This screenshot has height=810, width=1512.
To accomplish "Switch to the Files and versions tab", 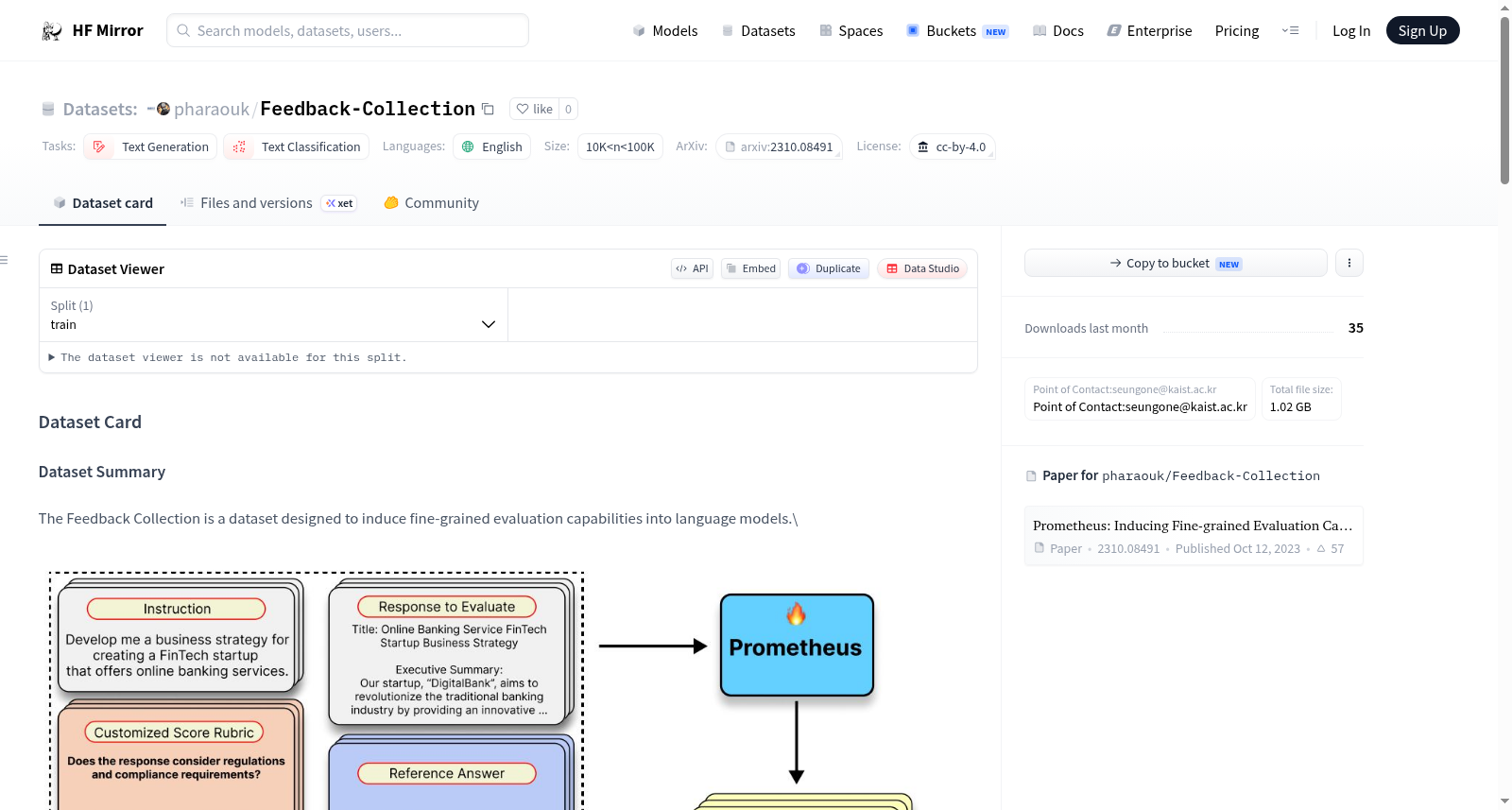I will click(268, 203).
